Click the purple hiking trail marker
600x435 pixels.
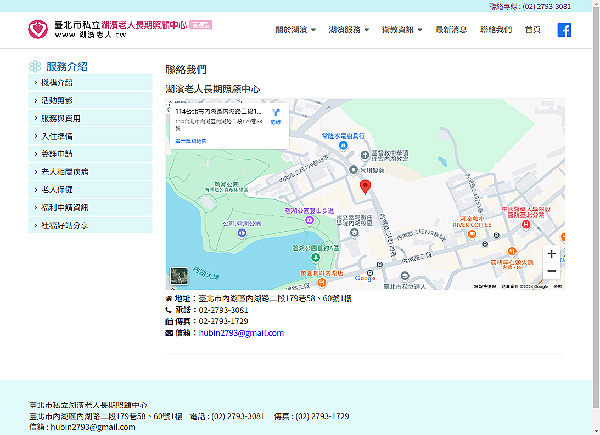pos(309,220)
